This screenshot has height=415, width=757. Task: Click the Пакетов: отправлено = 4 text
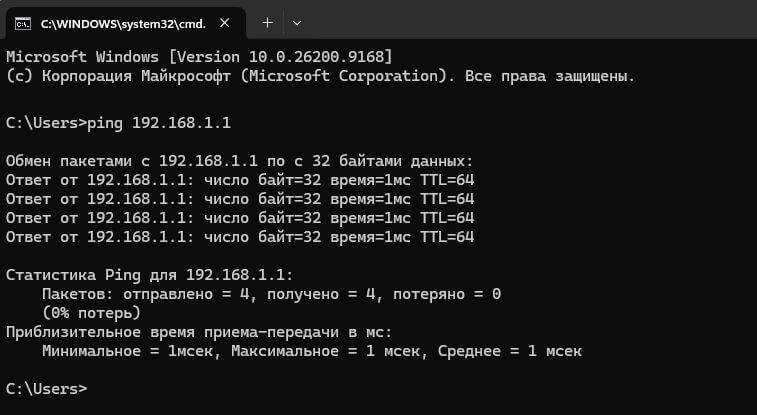click(146, 294)
